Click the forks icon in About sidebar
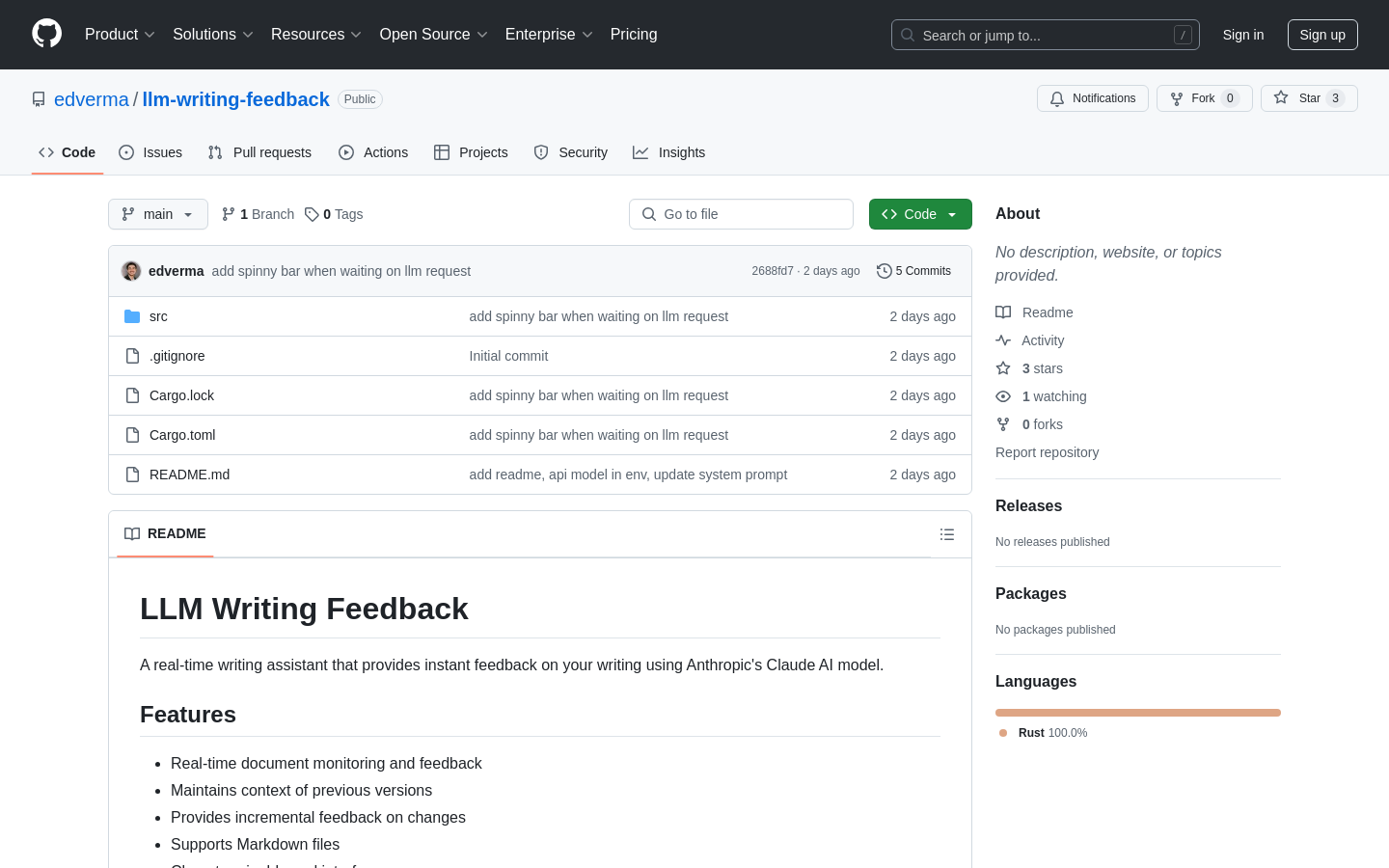This screenshot has width=1389, height=868. [1003, 424]
